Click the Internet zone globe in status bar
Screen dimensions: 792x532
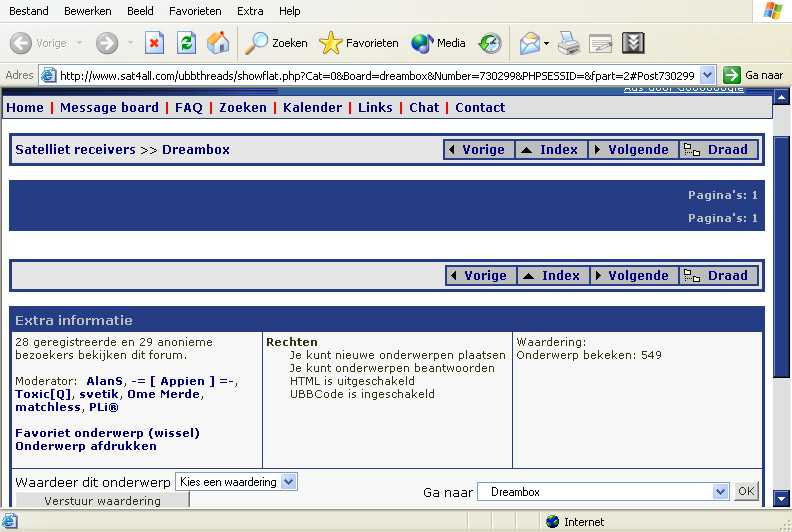point(553,521)
